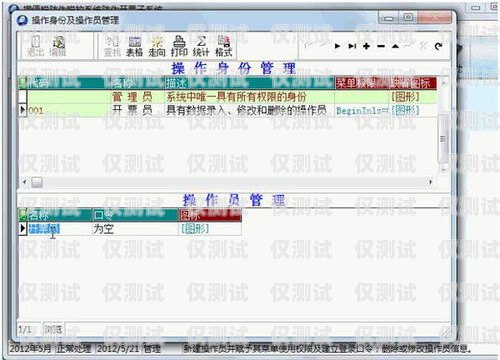Click [图形] cell in operator grid
Screen dimensions: 500x360
coord(210,229)
